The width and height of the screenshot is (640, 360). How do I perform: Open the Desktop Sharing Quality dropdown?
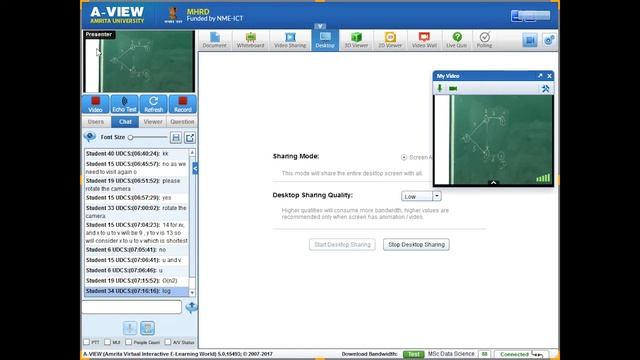421,196
